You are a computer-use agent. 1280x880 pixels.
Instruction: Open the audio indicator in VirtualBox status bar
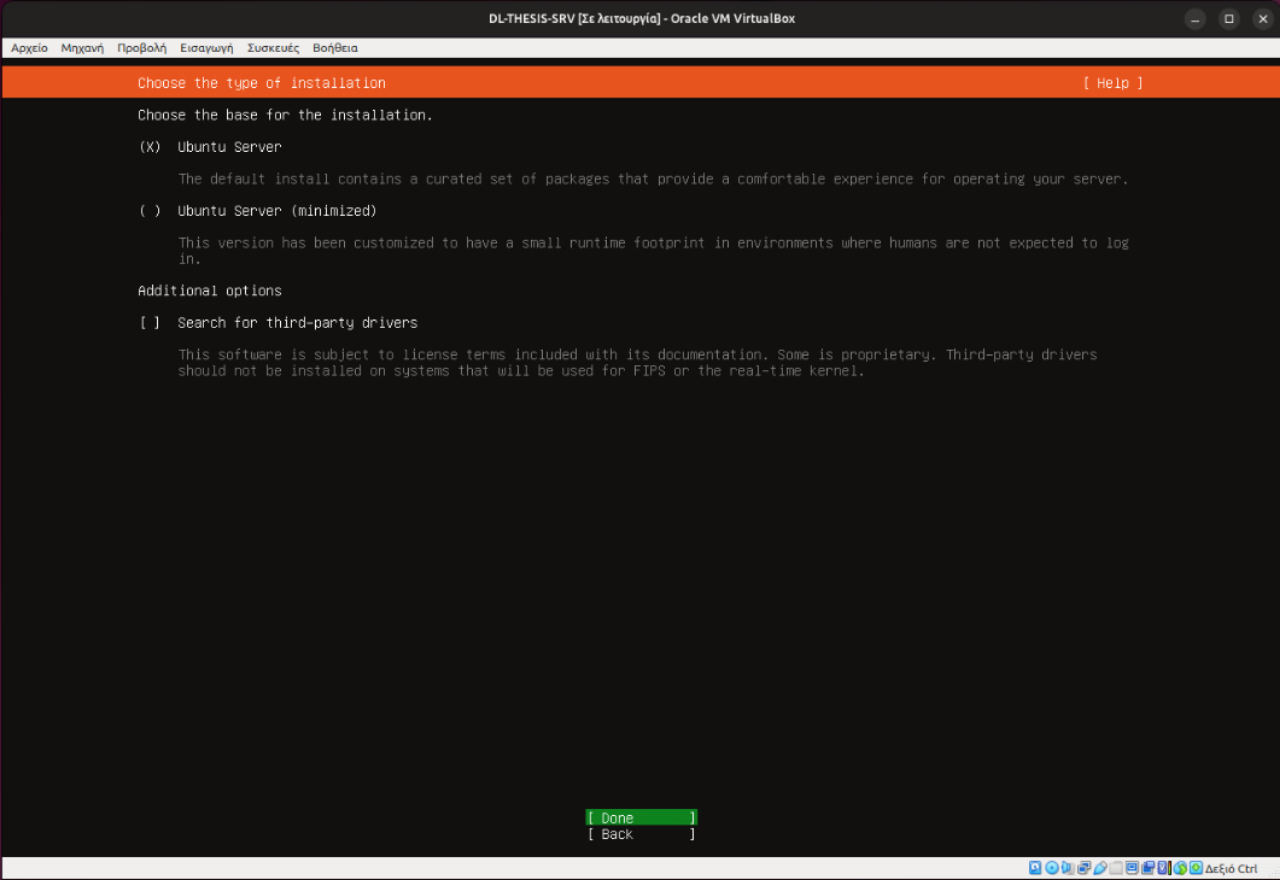click(1068, 868)
